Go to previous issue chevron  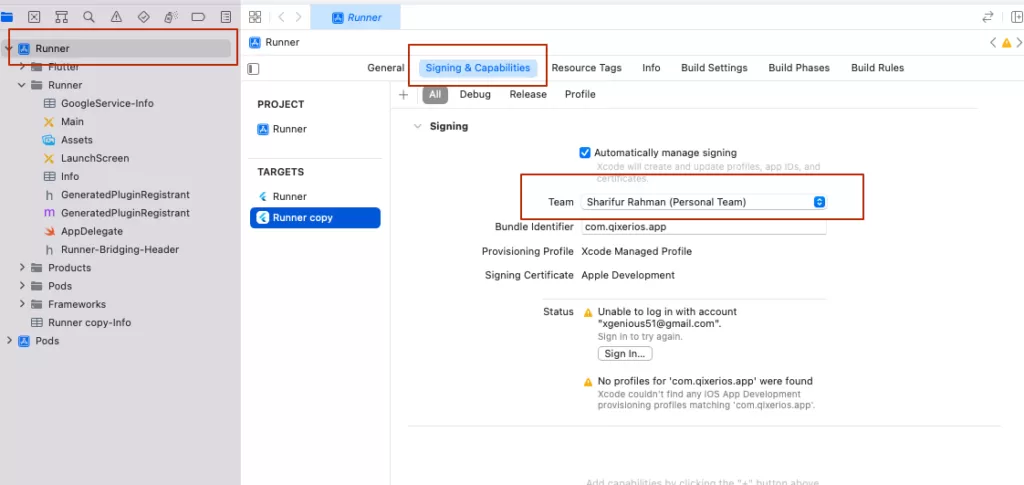(993, 43)
